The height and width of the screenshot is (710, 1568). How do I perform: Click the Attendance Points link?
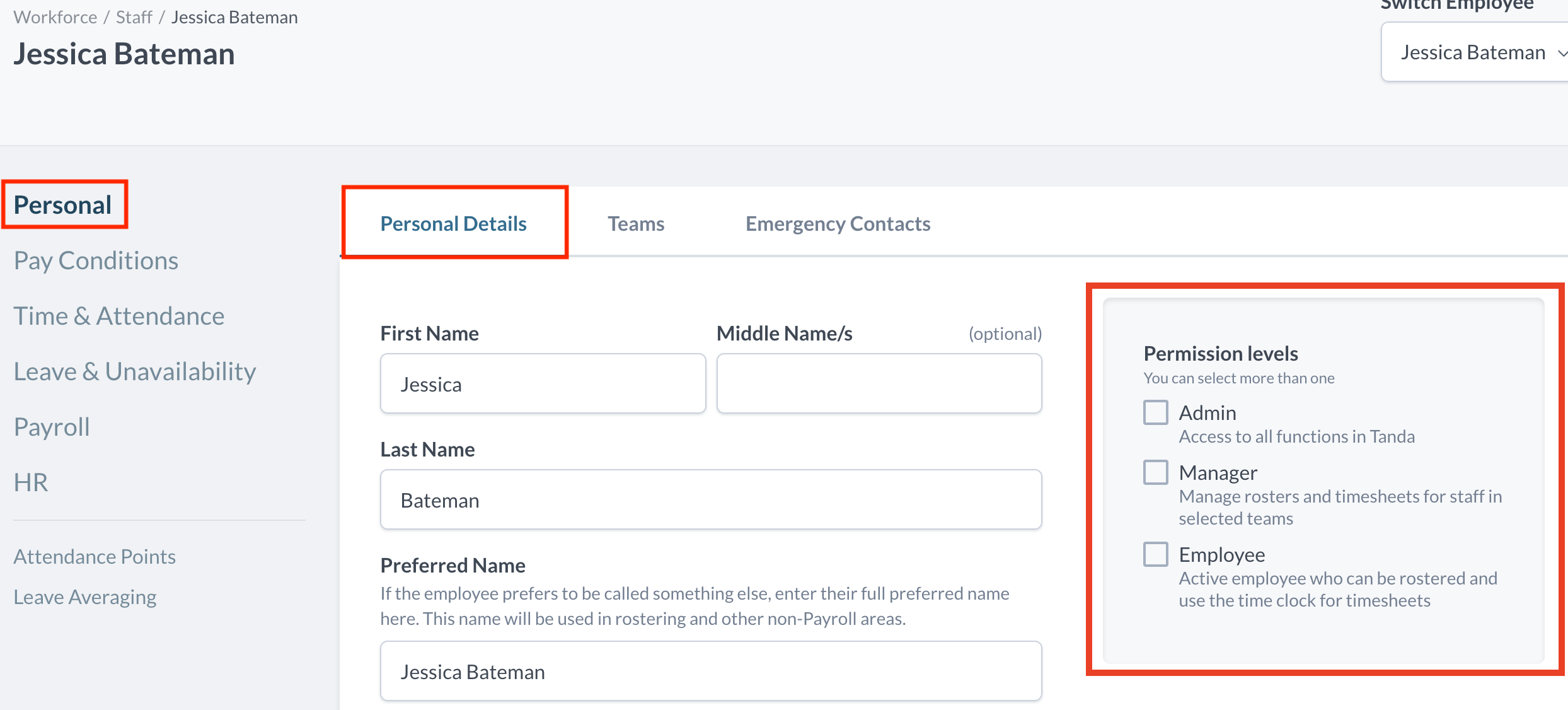(x=95, y=556)
